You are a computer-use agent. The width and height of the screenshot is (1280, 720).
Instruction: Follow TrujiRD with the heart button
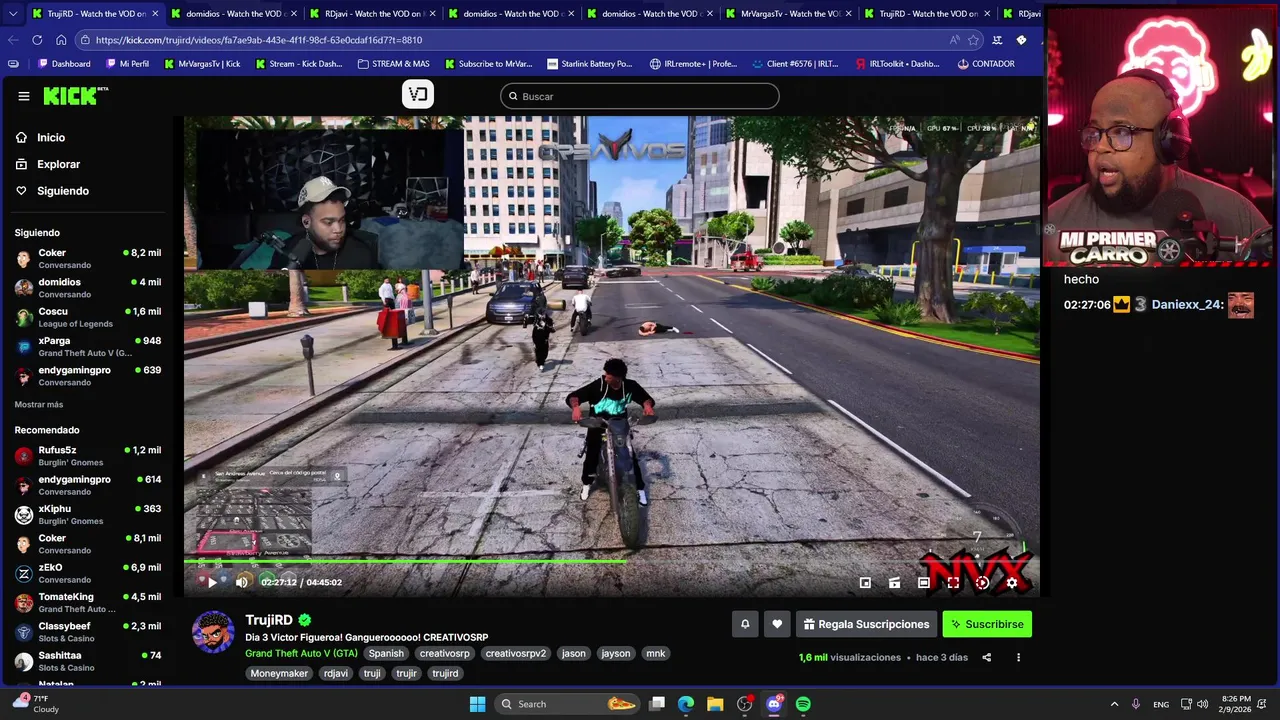pyautogui.click(x=777, y=624)
